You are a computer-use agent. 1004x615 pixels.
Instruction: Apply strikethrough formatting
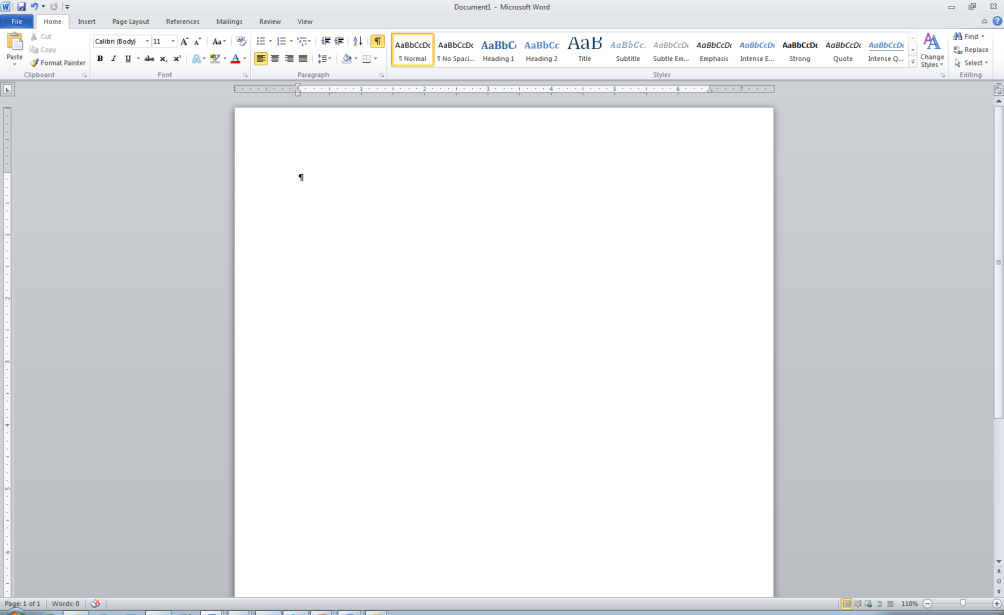point(149,59)
